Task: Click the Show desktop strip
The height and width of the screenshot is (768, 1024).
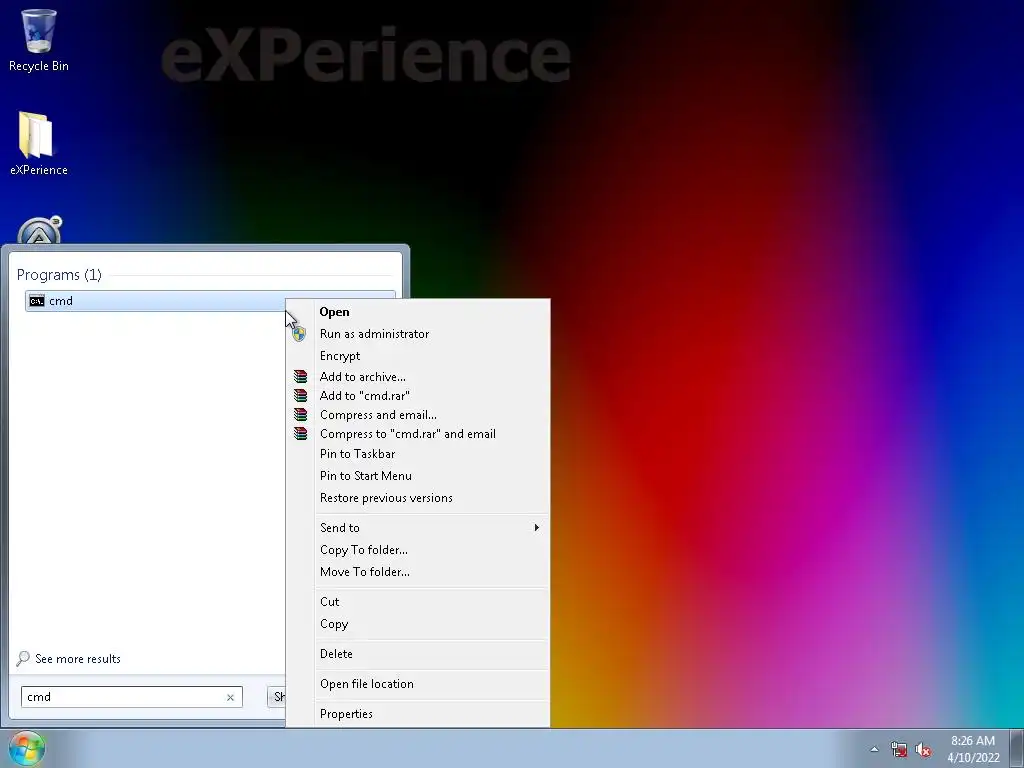Action: [x=1016, y=748]
